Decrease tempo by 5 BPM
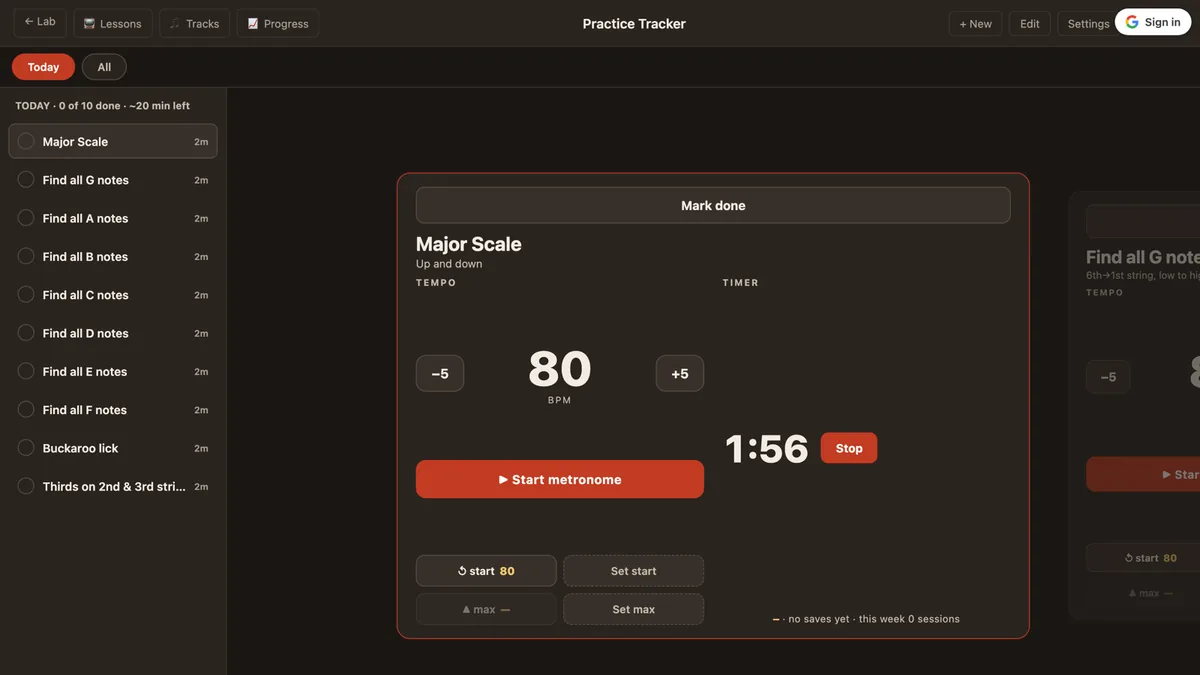 coord(440,373)
